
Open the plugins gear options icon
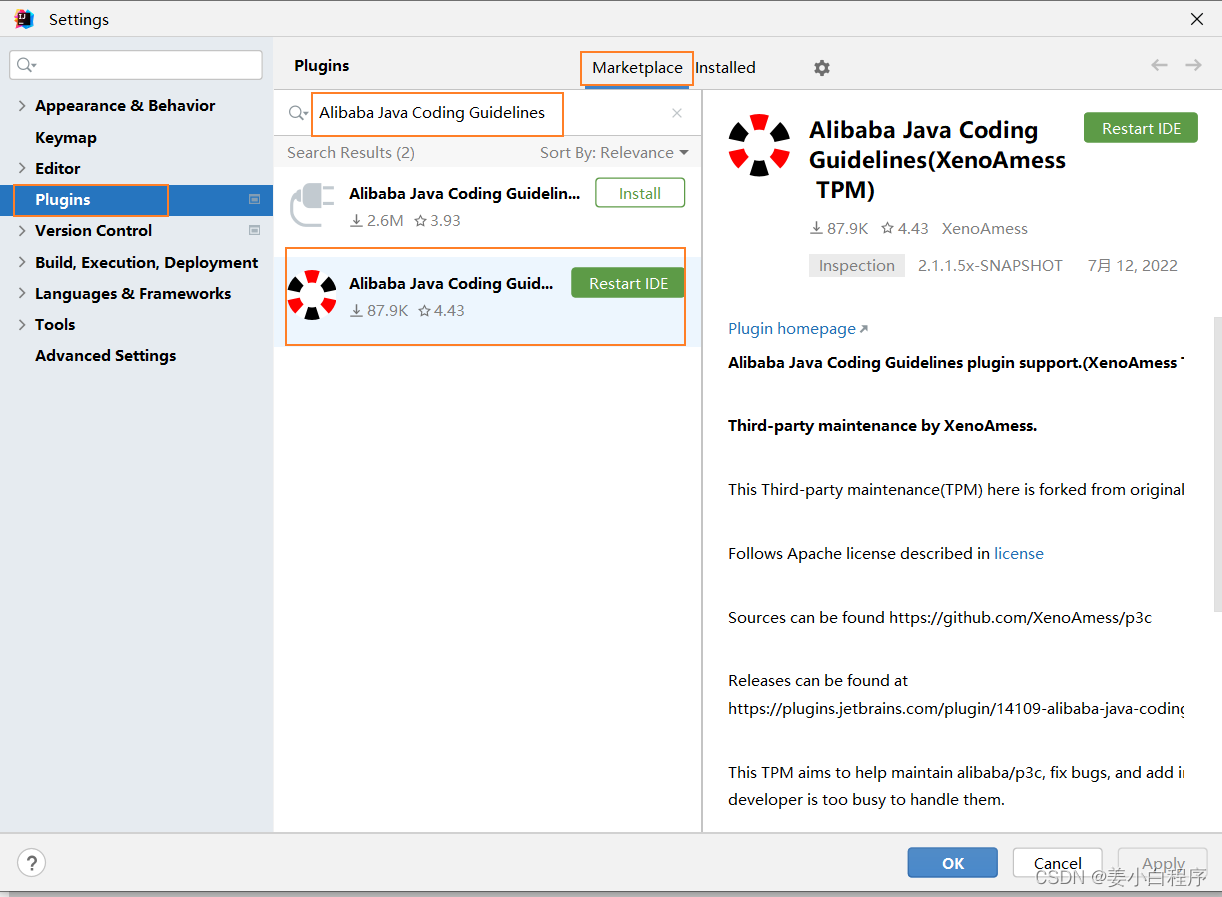(821, 68)
